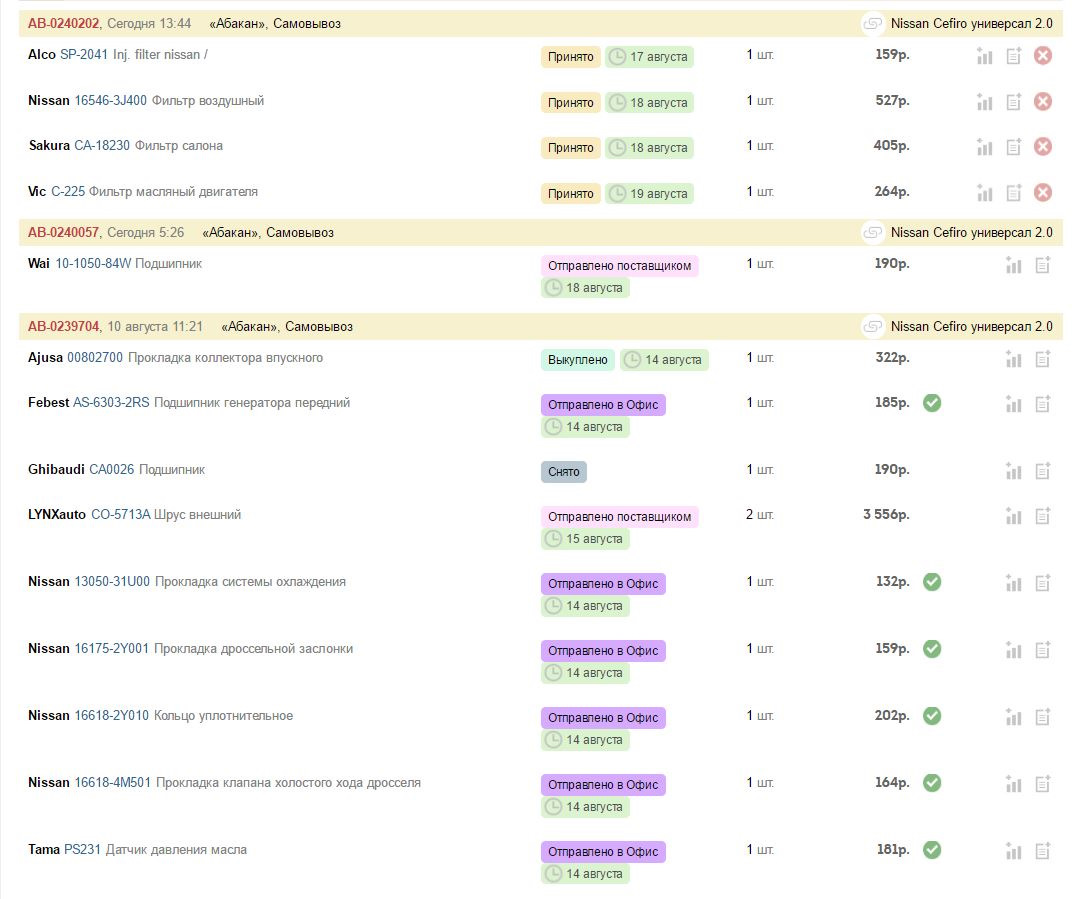
Task: Show statistics chart for LYNXauto CO-5713A
Action: pos(1014,516)
